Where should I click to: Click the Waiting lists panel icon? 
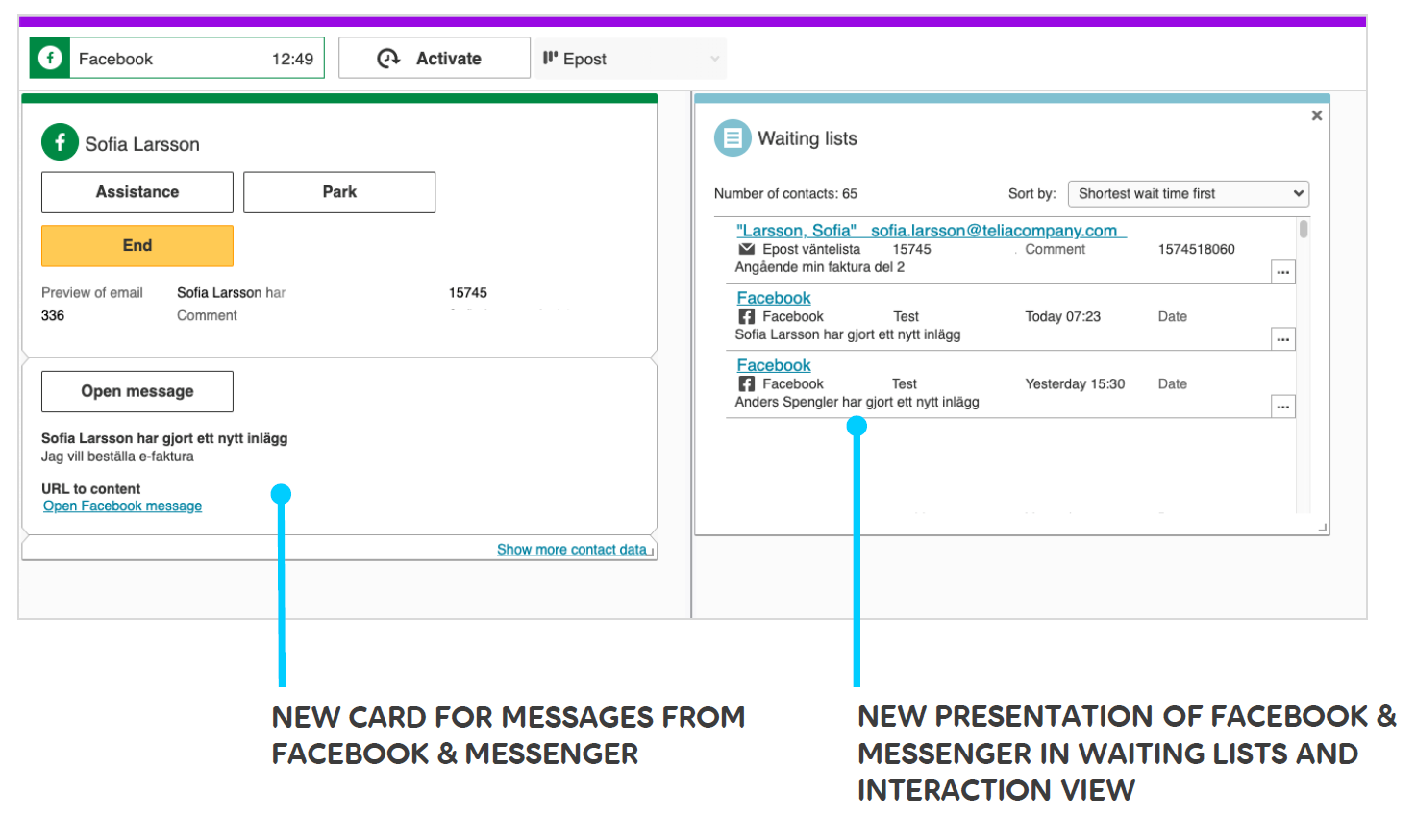(x=733, y=137)
